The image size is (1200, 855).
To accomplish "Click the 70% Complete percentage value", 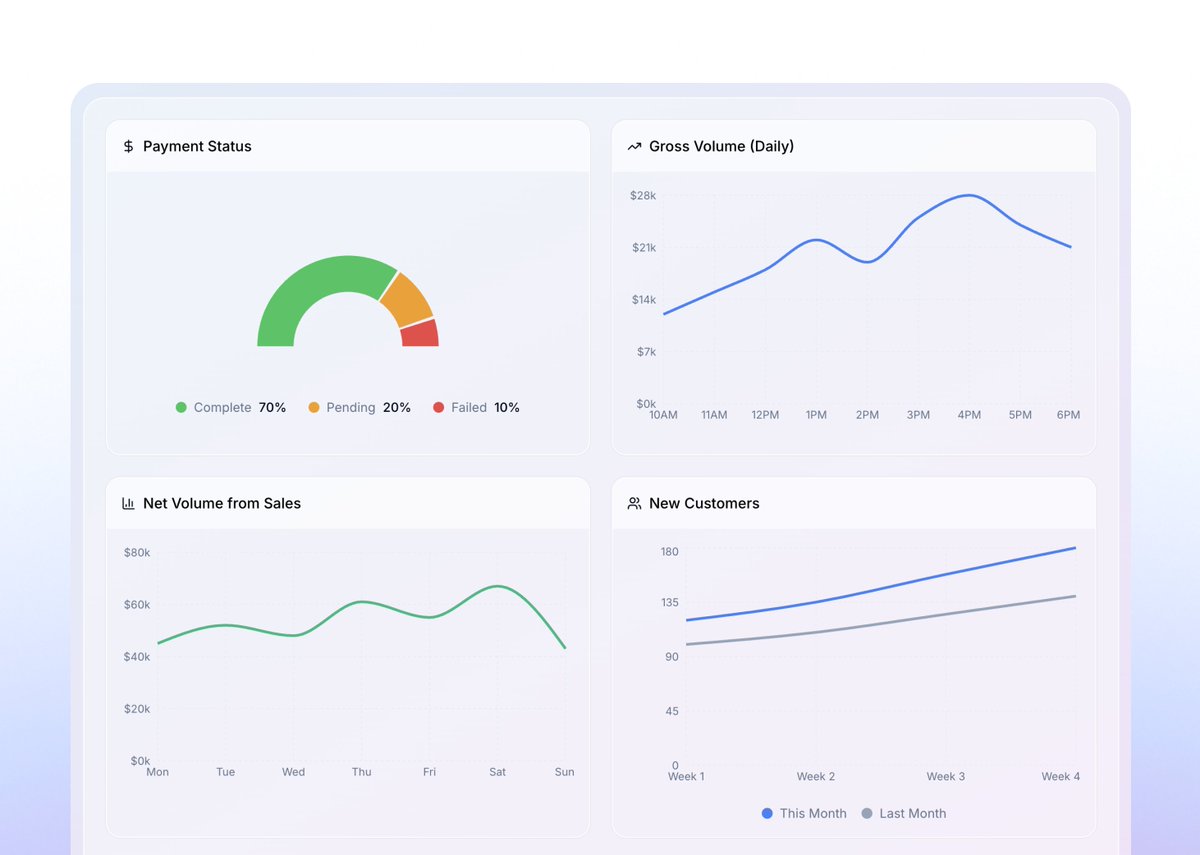I will coord(272,408).
